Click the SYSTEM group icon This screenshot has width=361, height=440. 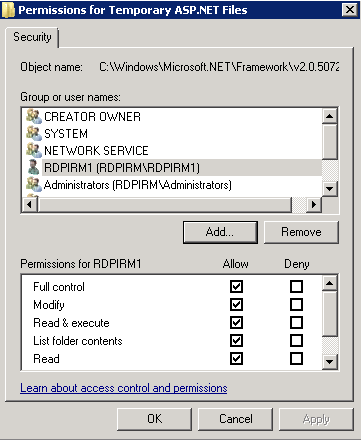(34, 133)
